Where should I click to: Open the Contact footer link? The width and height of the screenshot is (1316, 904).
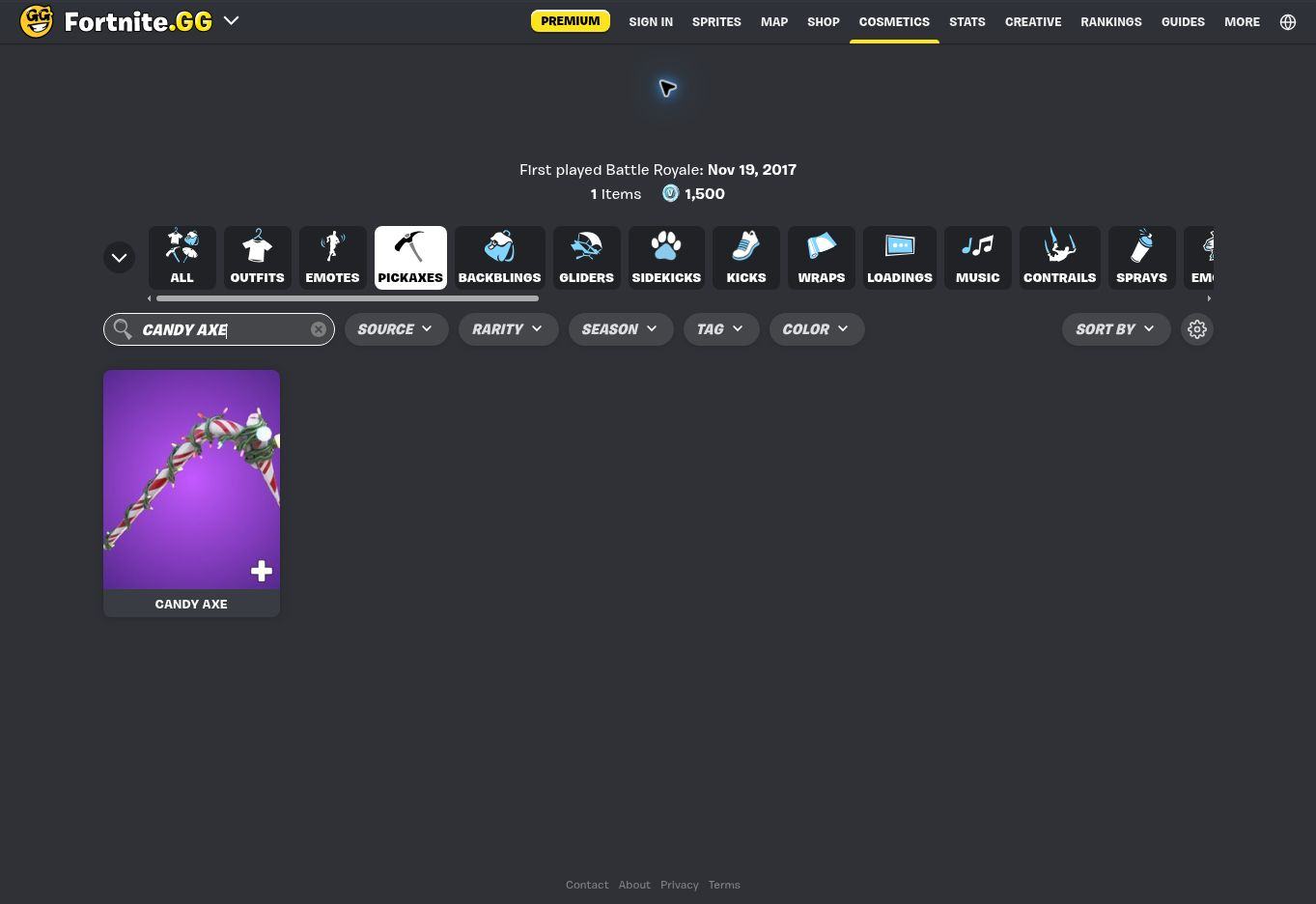pyautogui.click(x=587, y=885)
